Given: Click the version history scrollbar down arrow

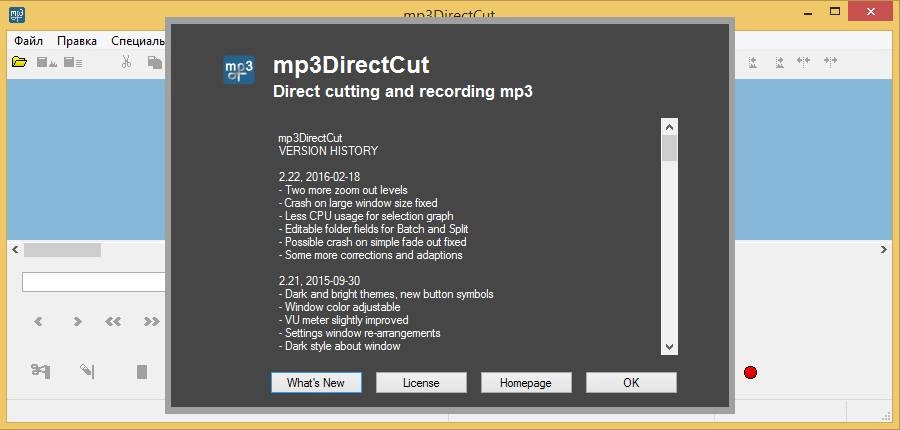Looking at the screenshot, I should pyautogui.click(x=669, y=347).
